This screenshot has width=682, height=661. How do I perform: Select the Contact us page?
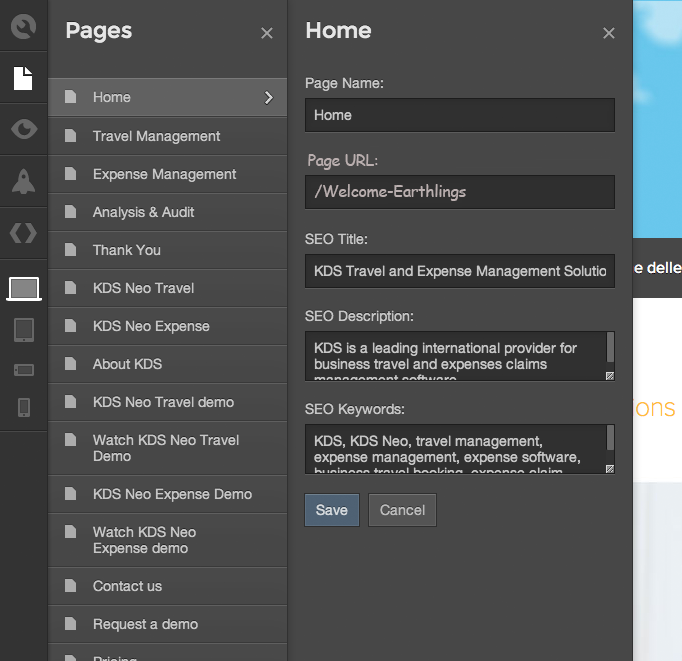tap(127, 586)
